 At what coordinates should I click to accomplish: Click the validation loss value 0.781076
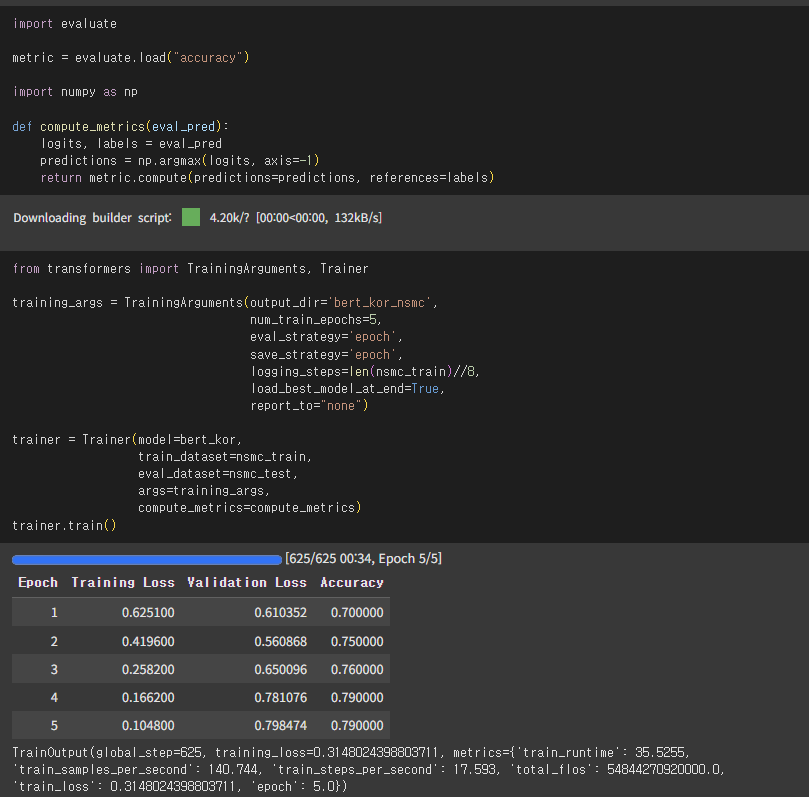point(281,697)
